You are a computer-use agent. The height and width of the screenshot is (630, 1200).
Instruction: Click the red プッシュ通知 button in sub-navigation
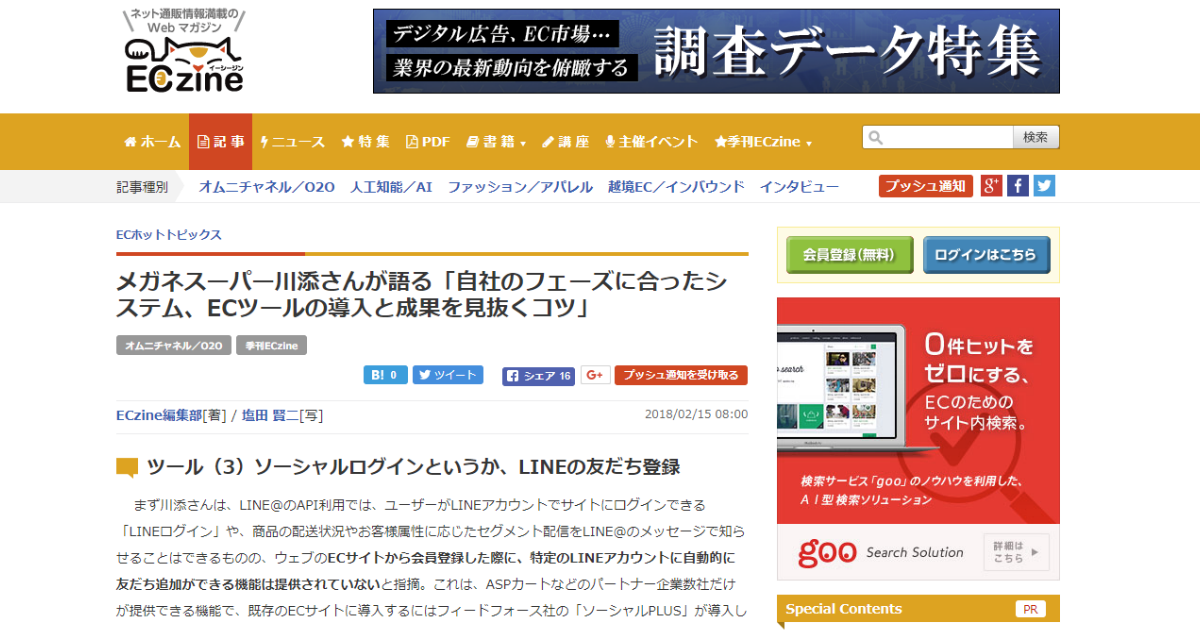[x=926, y=186]
